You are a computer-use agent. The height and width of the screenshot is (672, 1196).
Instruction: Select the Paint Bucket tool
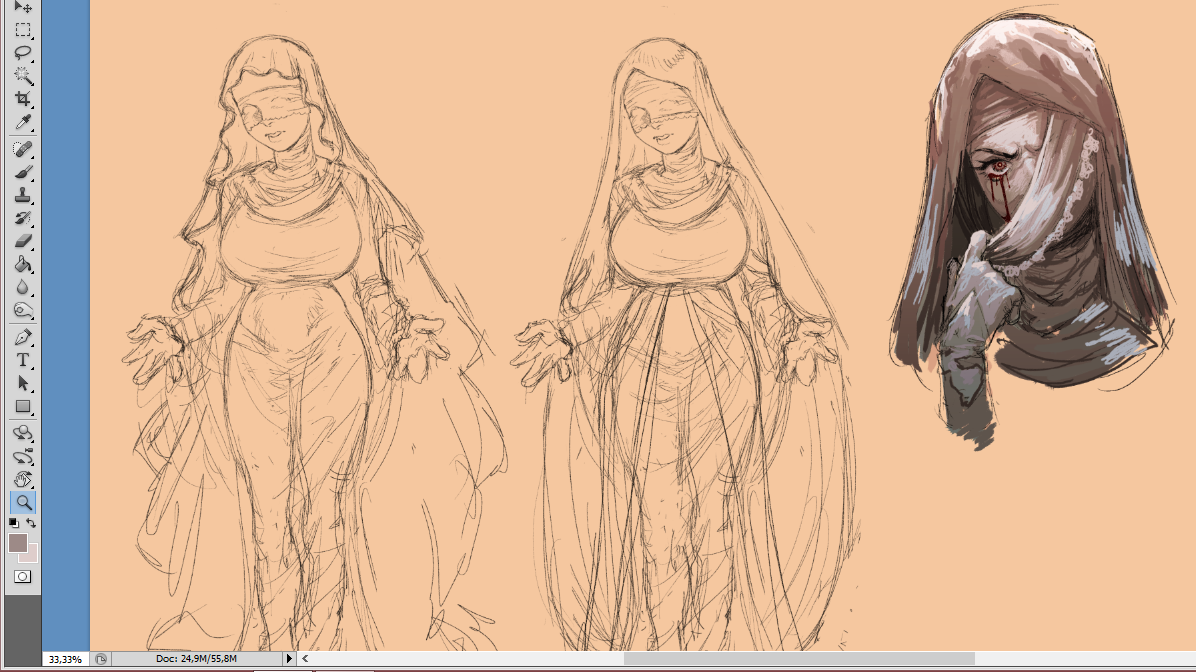tap(23, 264)
